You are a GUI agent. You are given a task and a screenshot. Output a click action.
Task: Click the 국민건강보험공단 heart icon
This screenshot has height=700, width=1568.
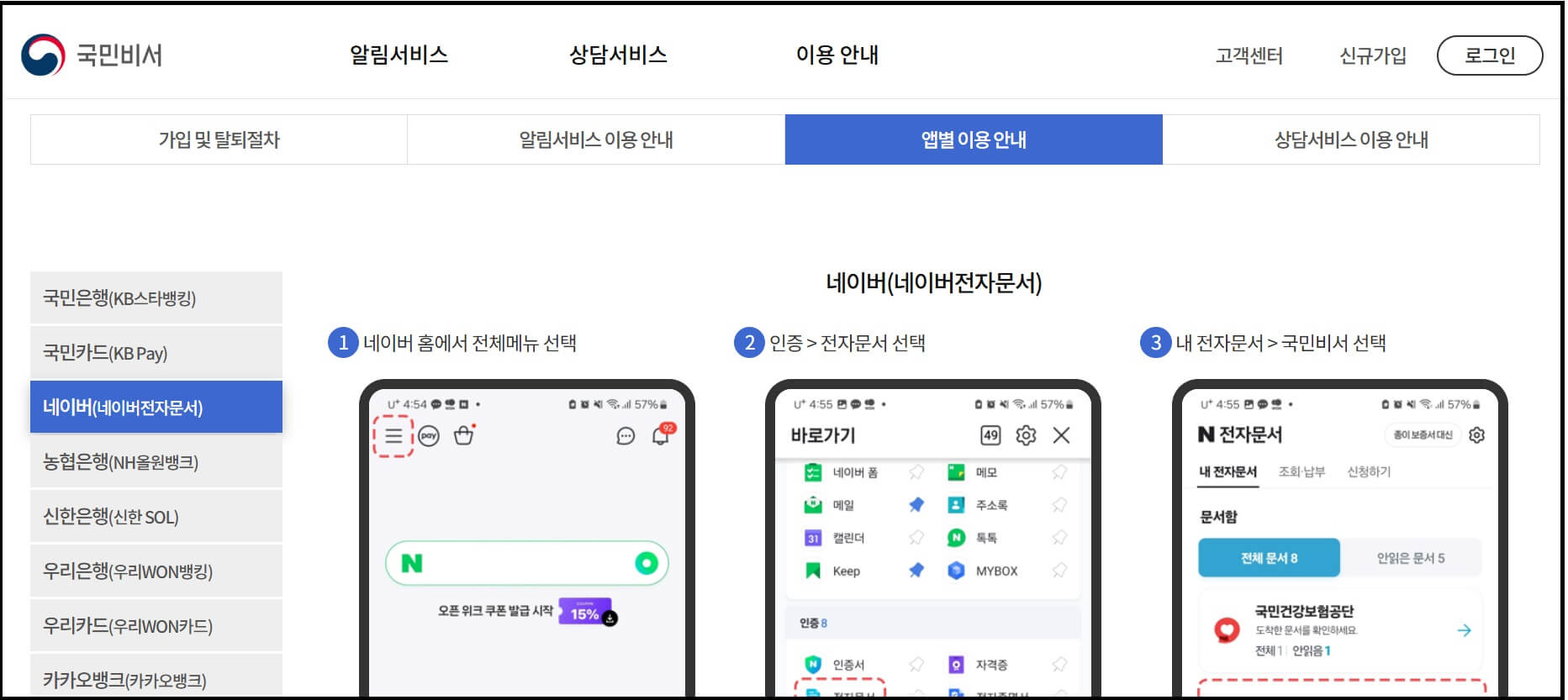[1227, 629]
